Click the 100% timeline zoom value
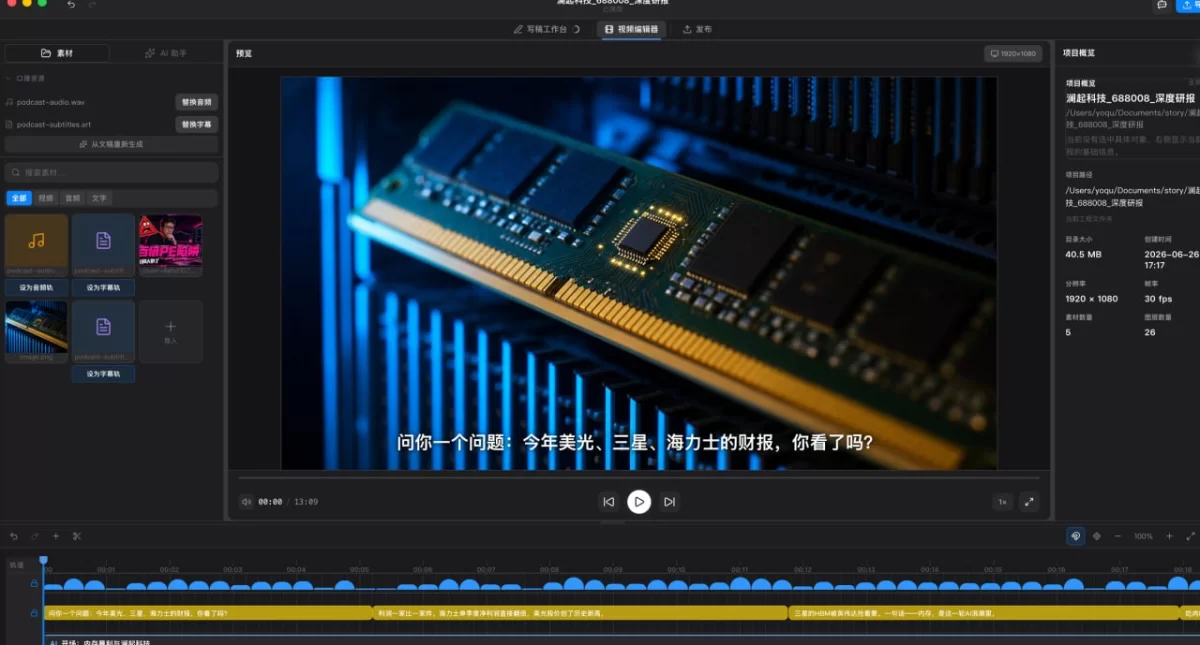The height and width of the screenshot is (645, 1200). (1143, 537)
